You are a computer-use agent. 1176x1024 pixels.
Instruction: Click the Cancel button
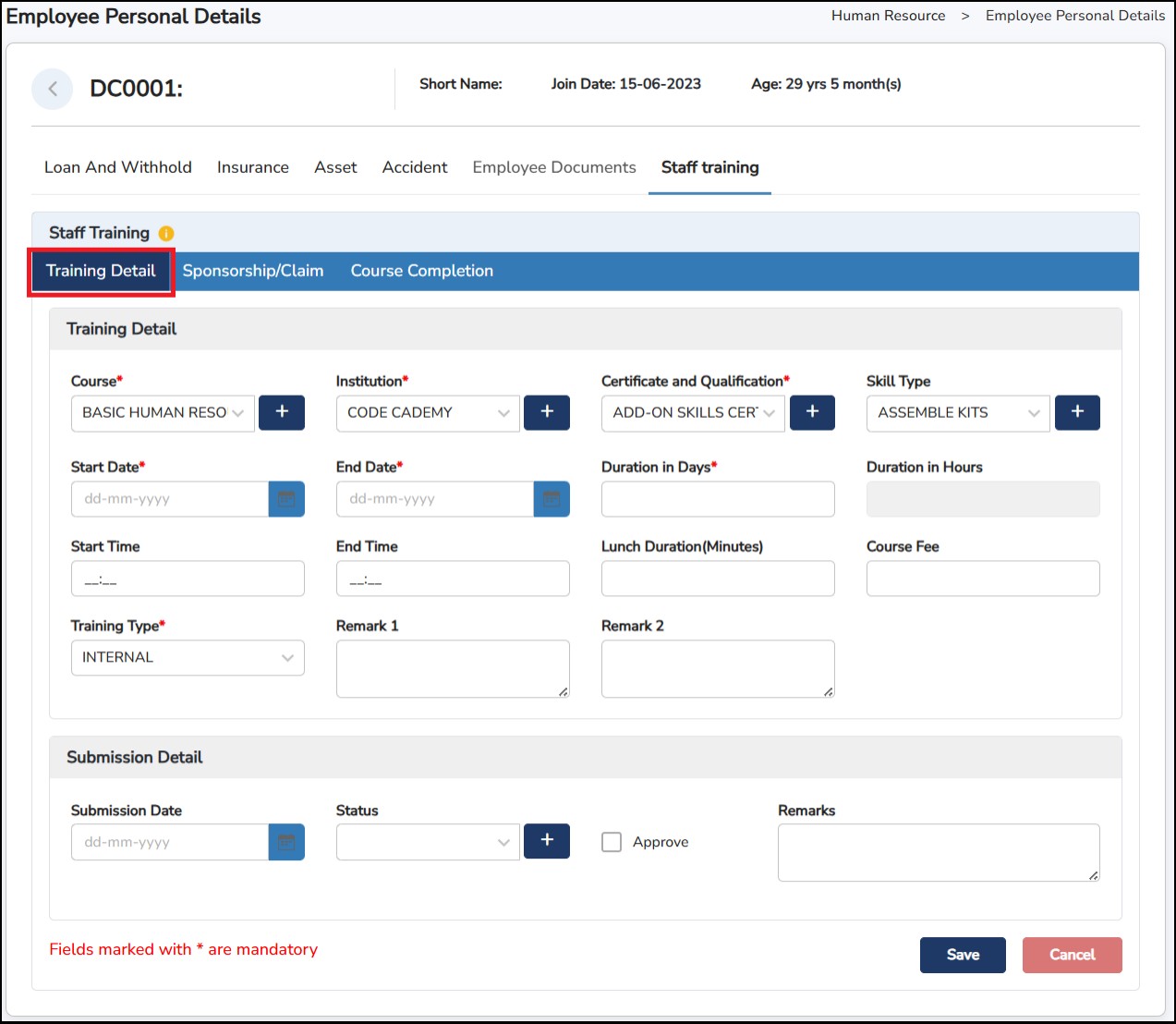click(x=1072, y=955)
